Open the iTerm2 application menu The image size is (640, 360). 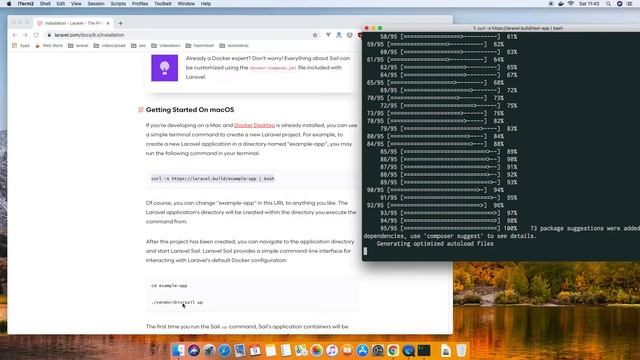point(26,4)
